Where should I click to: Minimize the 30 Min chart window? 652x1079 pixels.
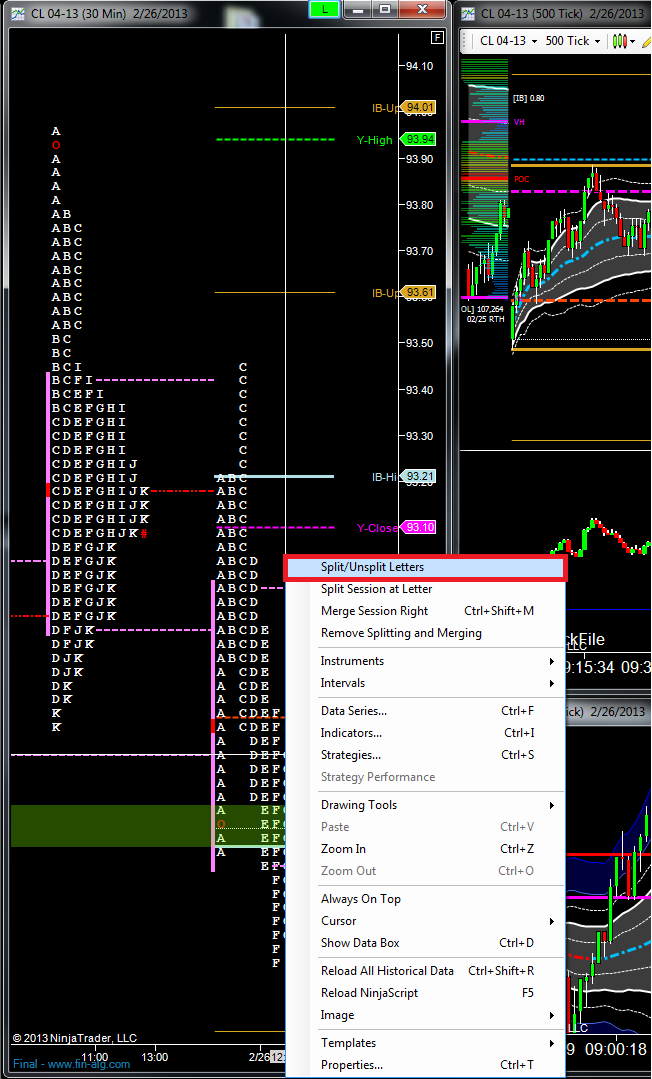357,10
